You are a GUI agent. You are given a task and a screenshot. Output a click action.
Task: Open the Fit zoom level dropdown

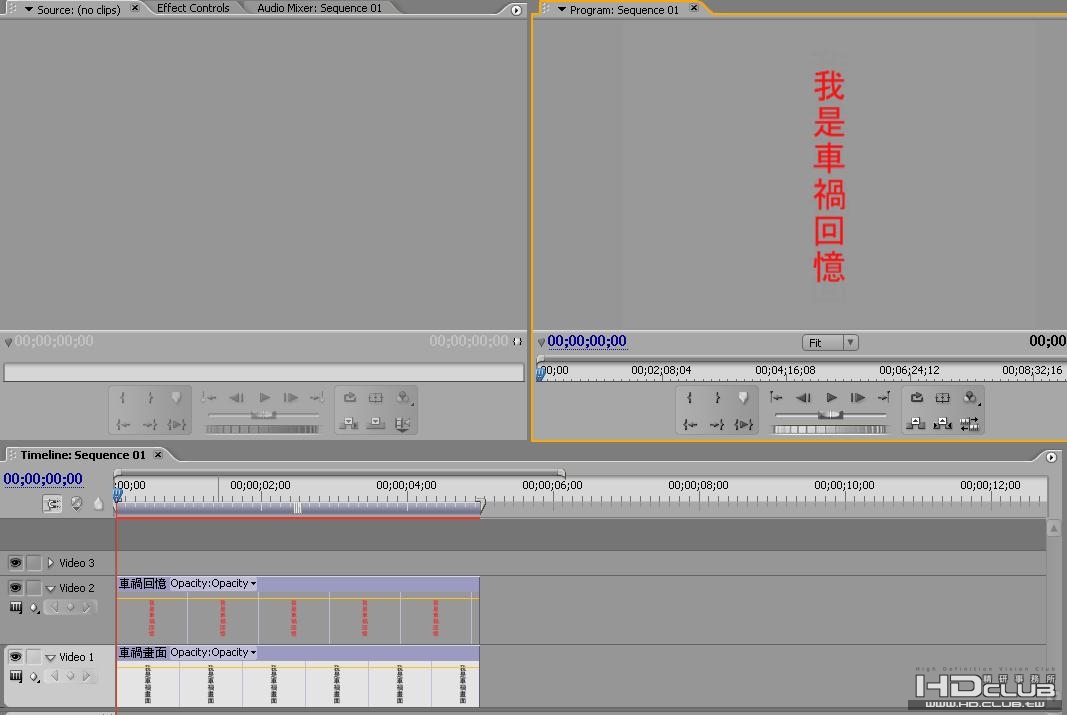830,342
